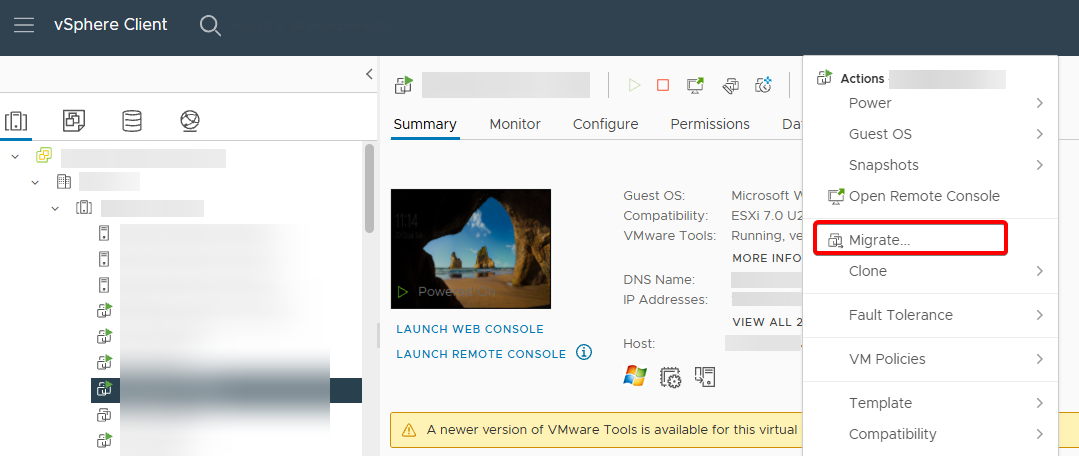Click the LAUNCH WEB CONSOLE link
This screenshot has height=456, width=1079.
pyautogui.click(x=470, y=329)
